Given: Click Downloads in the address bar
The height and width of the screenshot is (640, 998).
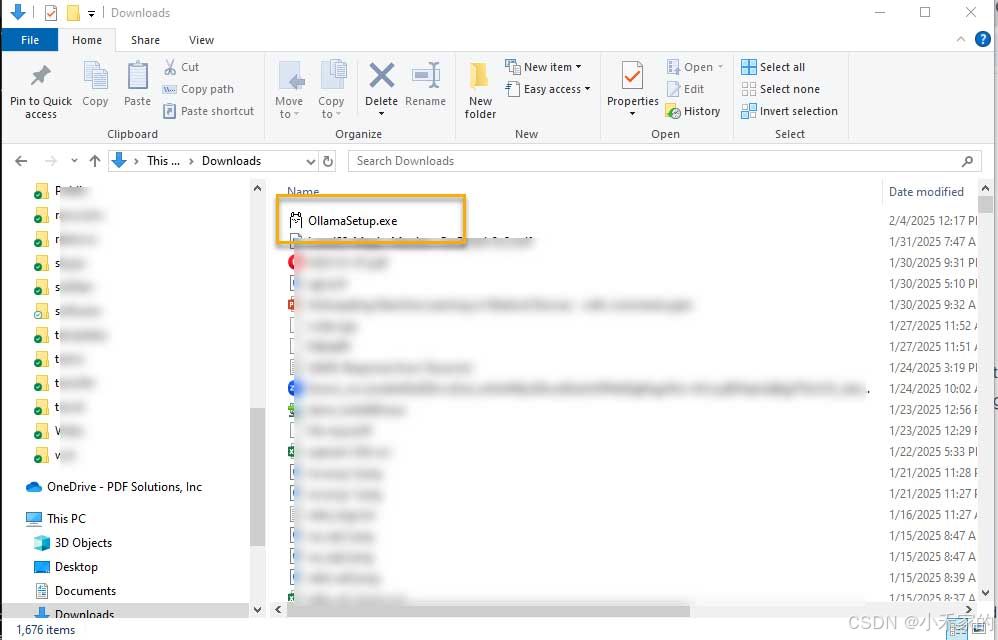Looking at the screenshot, I should [x=232, y=161].
